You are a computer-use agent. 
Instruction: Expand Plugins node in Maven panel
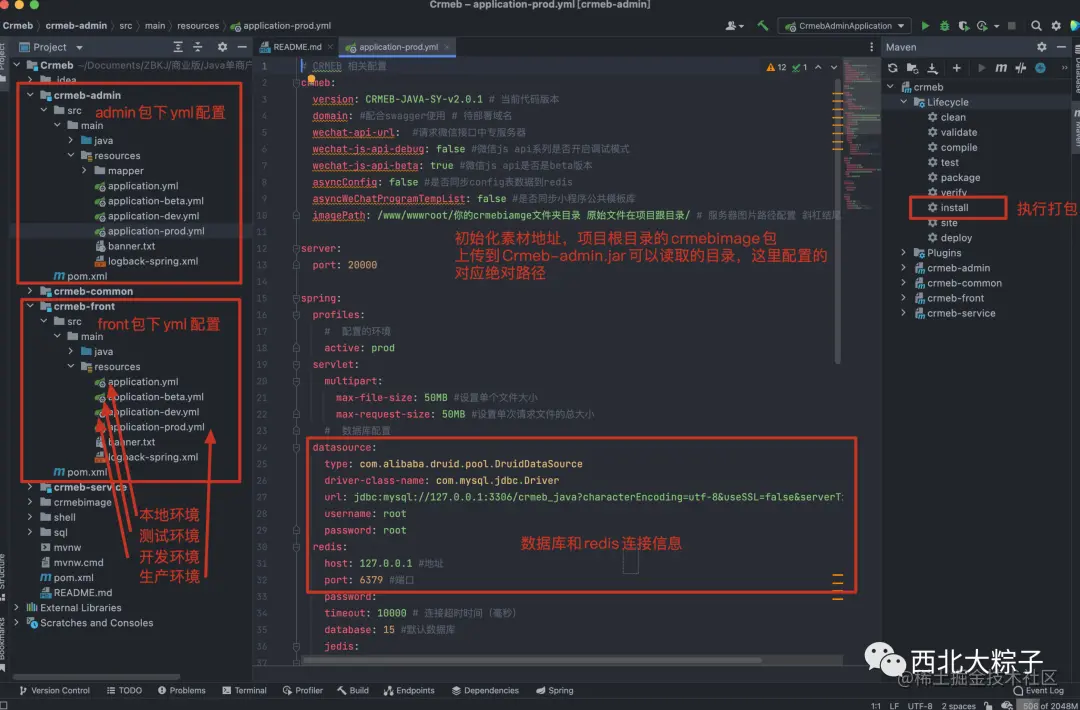click(x=904, y=253)
